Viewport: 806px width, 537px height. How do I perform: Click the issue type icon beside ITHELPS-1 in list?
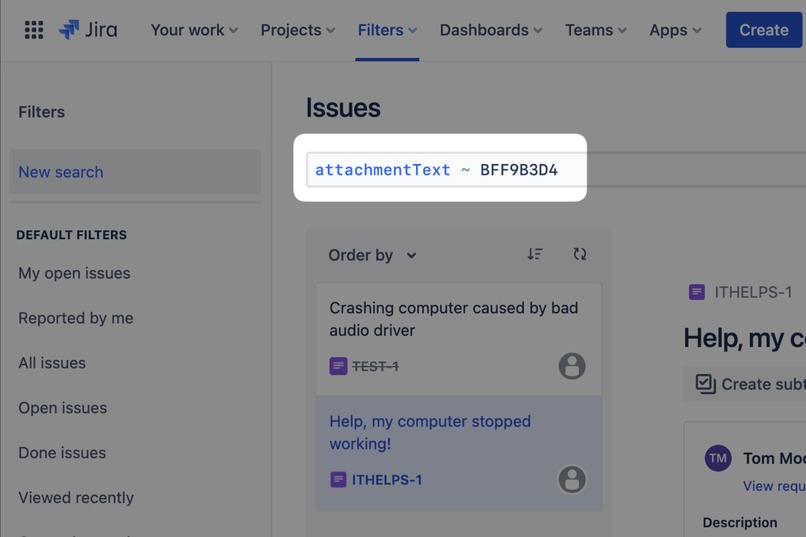(338, 479)
